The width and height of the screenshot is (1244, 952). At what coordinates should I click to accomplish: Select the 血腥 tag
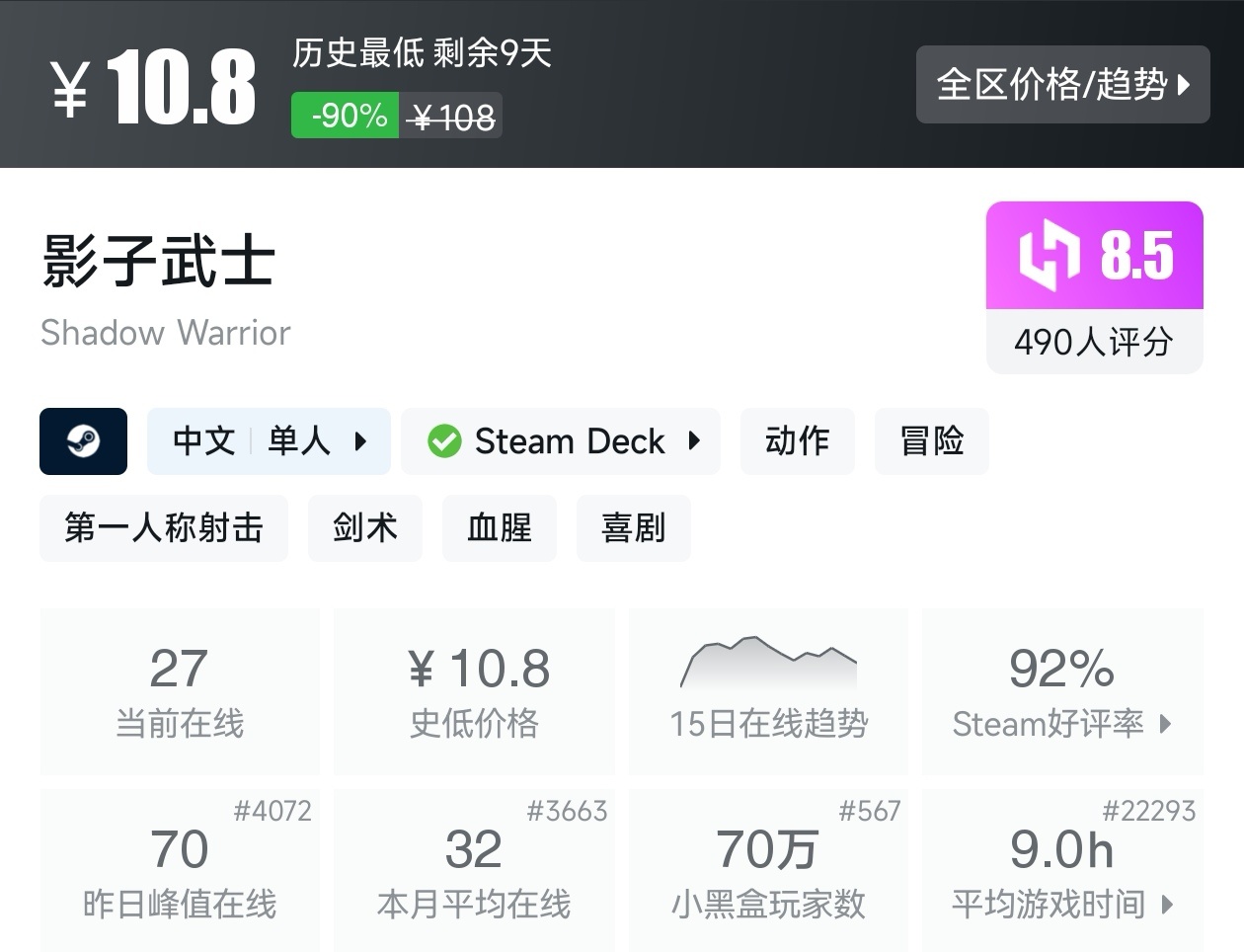500,528
